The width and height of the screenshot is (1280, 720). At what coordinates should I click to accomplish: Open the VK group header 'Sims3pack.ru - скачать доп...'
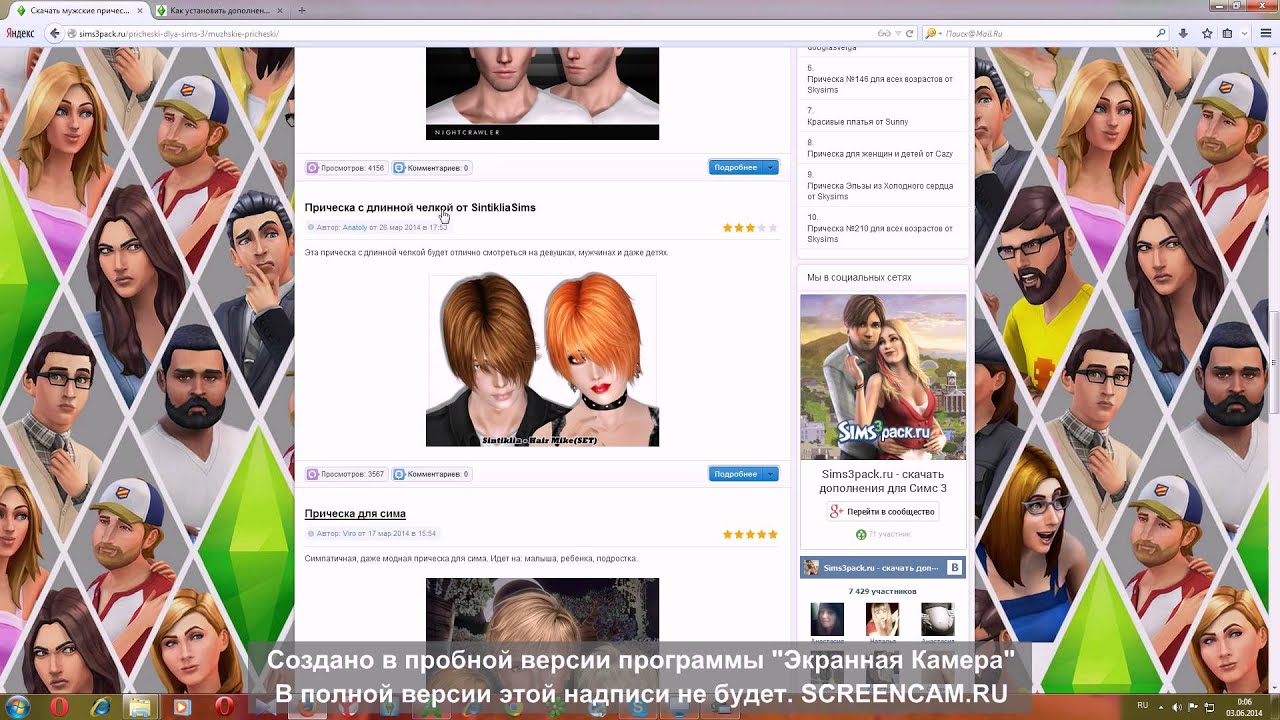pos(882,568)
